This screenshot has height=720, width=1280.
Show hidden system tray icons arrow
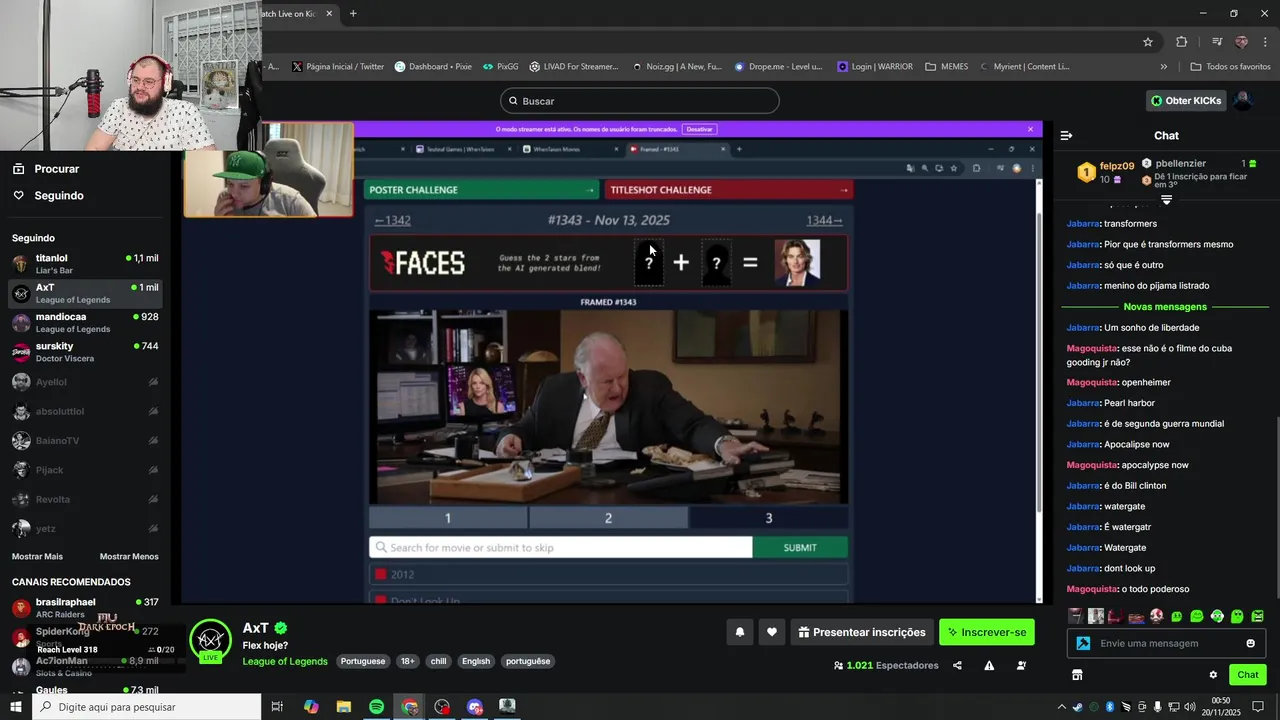[x=1063, y=707]
